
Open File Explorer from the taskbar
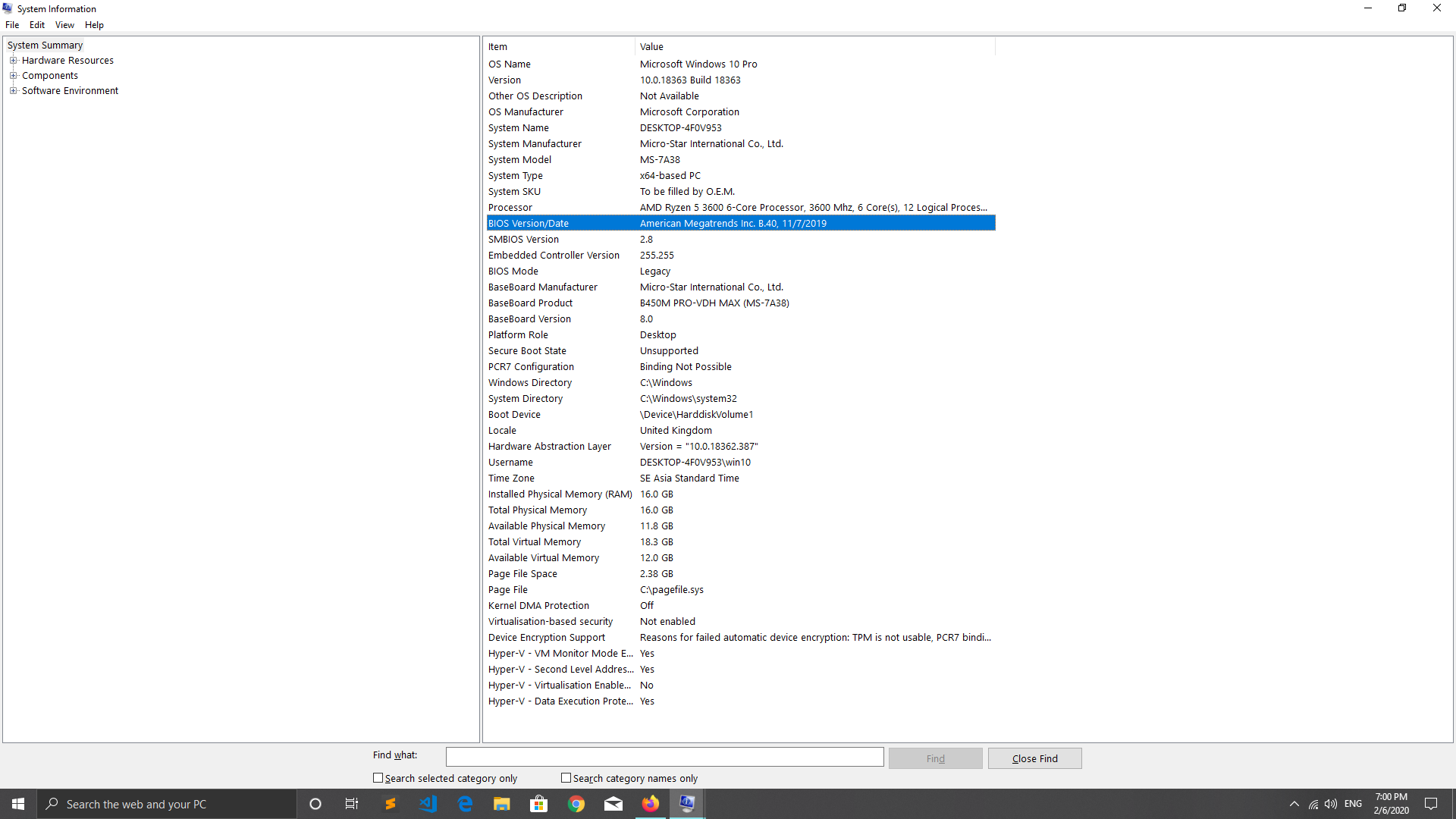coord(502,804)
